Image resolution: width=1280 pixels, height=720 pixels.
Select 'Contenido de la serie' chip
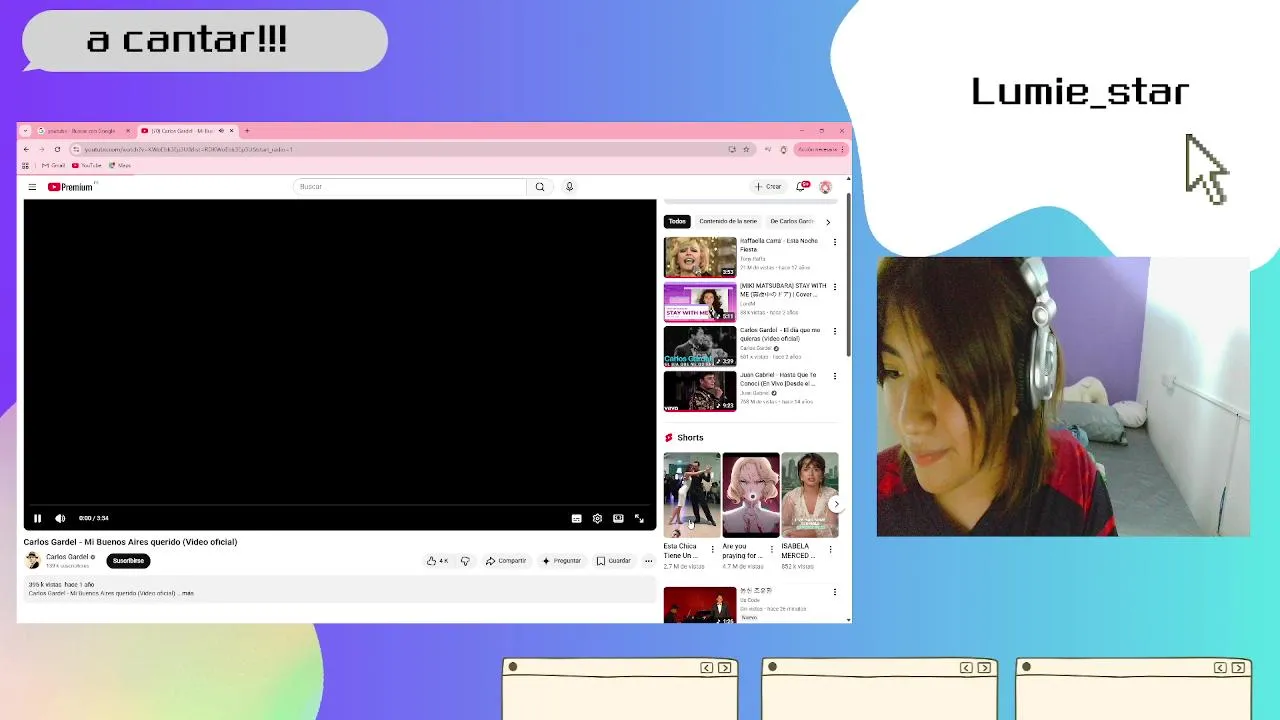728,221
